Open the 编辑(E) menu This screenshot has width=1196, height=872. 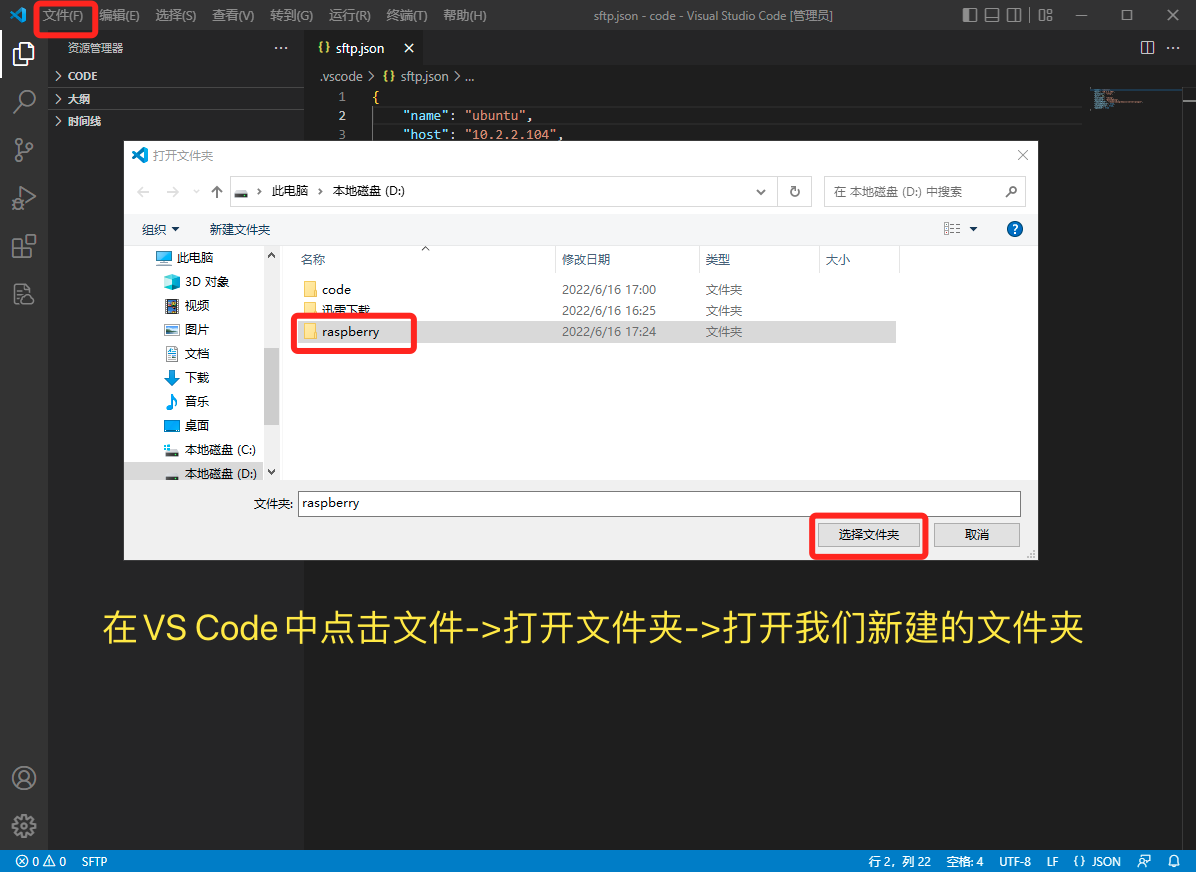[119, 15]
